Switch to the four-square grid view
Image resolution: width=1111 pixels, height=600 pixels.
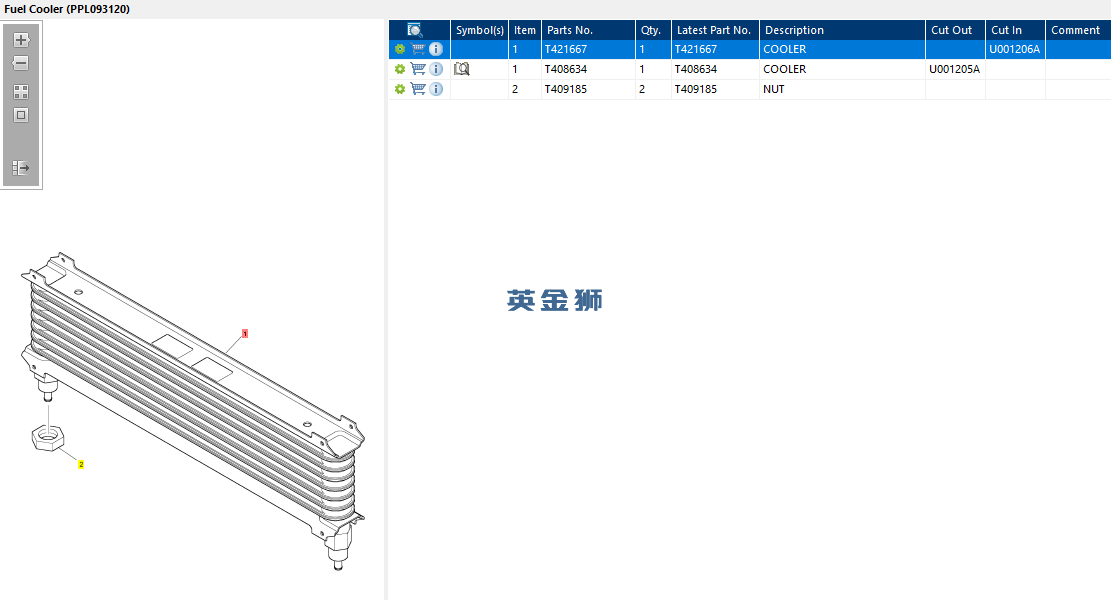tap(21, 92)
